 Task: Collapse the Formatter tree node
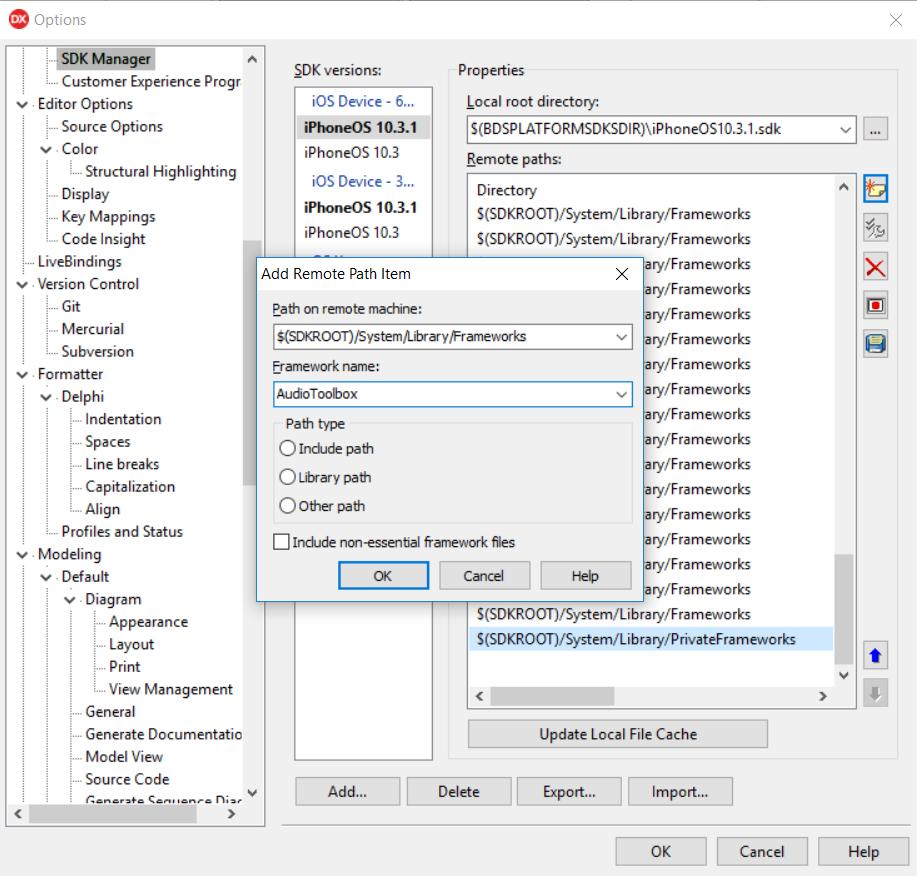point(22,375)
